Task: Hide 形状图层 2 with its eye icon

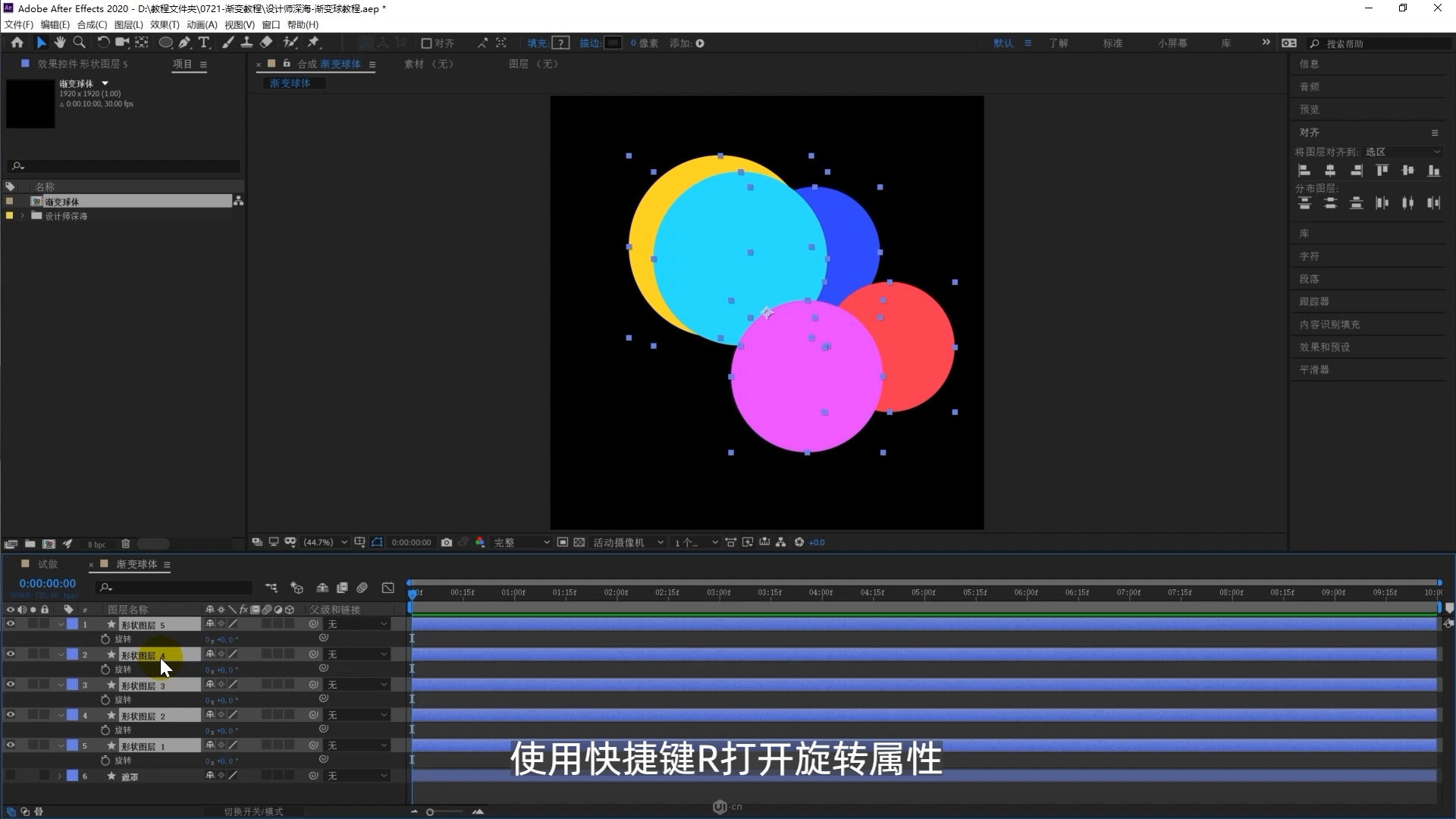Action: (x=11, y=715)
